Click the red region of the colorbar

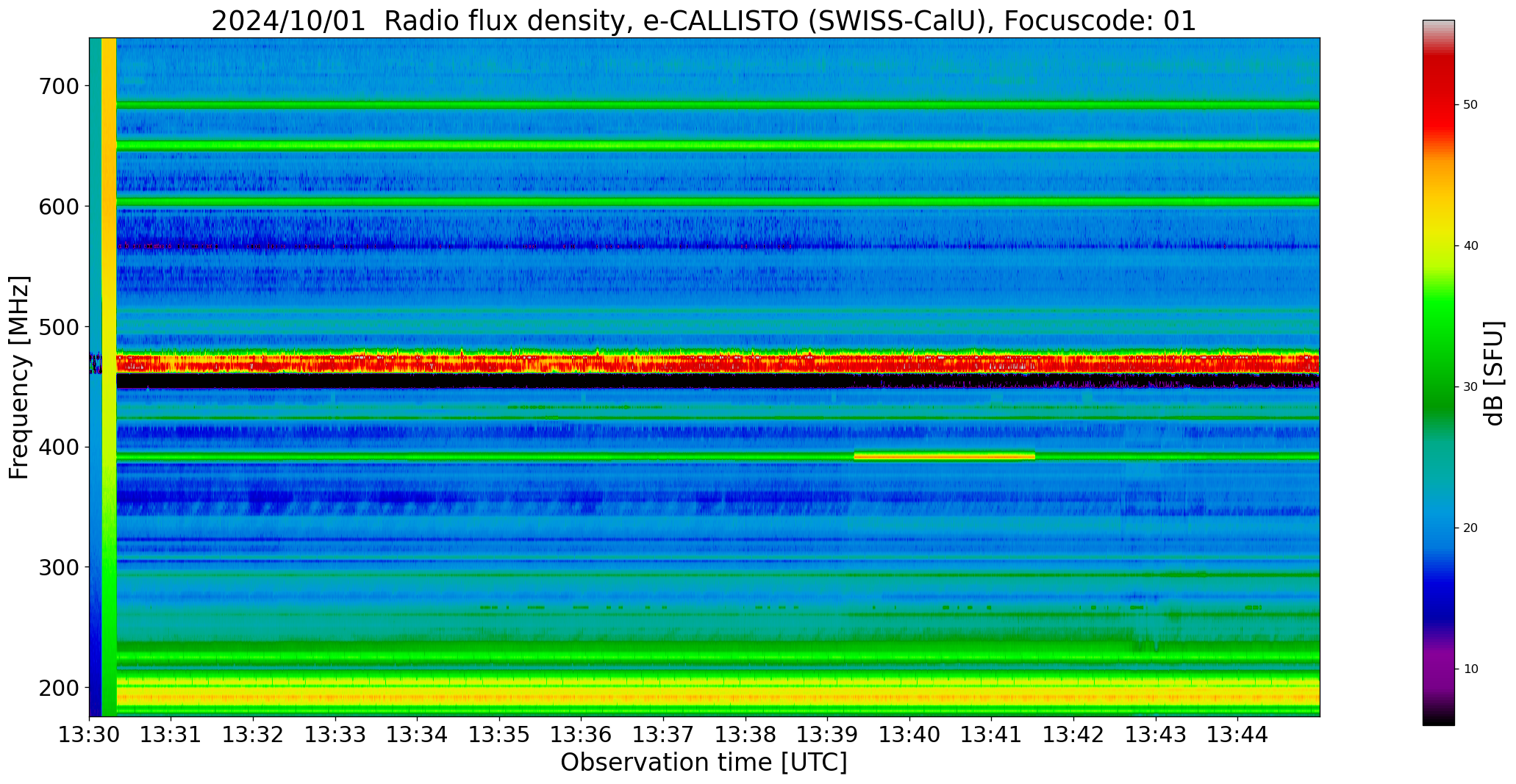click(x=1438, y=96)
